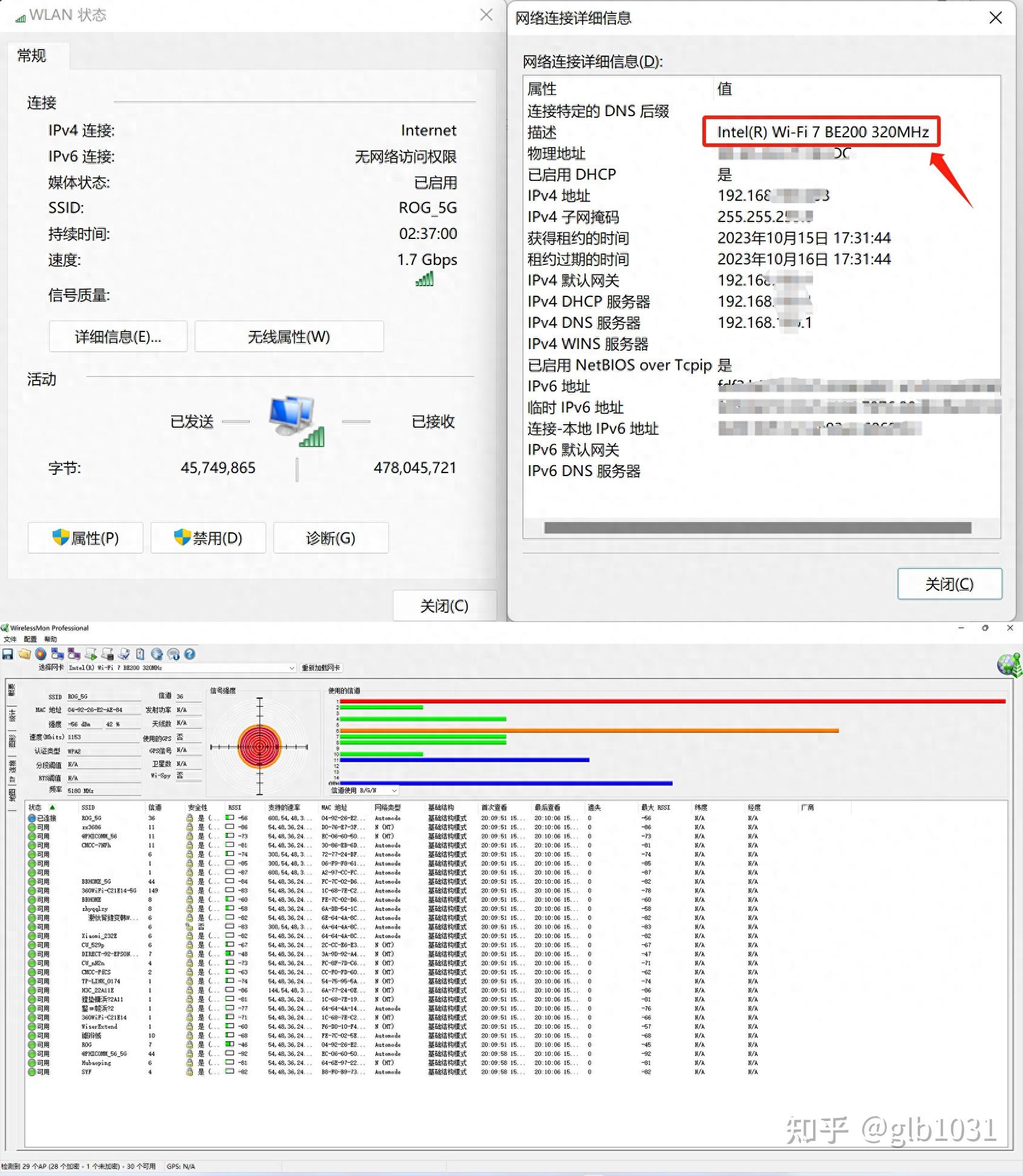The image size is (1023, 1176).
Task: Click the SSID field showing ROG_5G
Action: click(x=103, y=696)
